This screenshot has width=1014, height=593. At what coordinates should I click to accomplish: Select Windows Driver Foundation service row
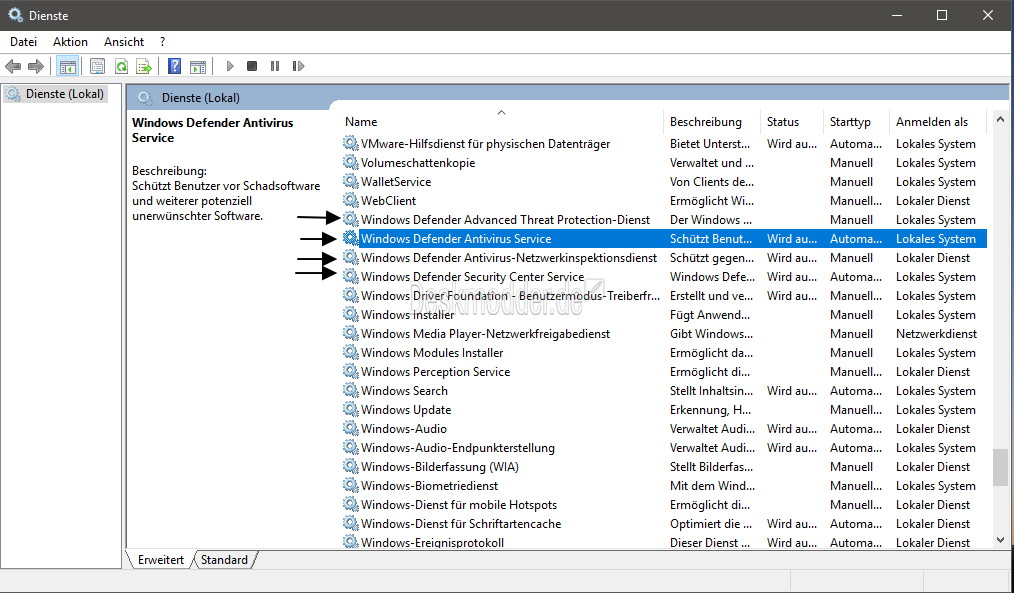[664, 296]
